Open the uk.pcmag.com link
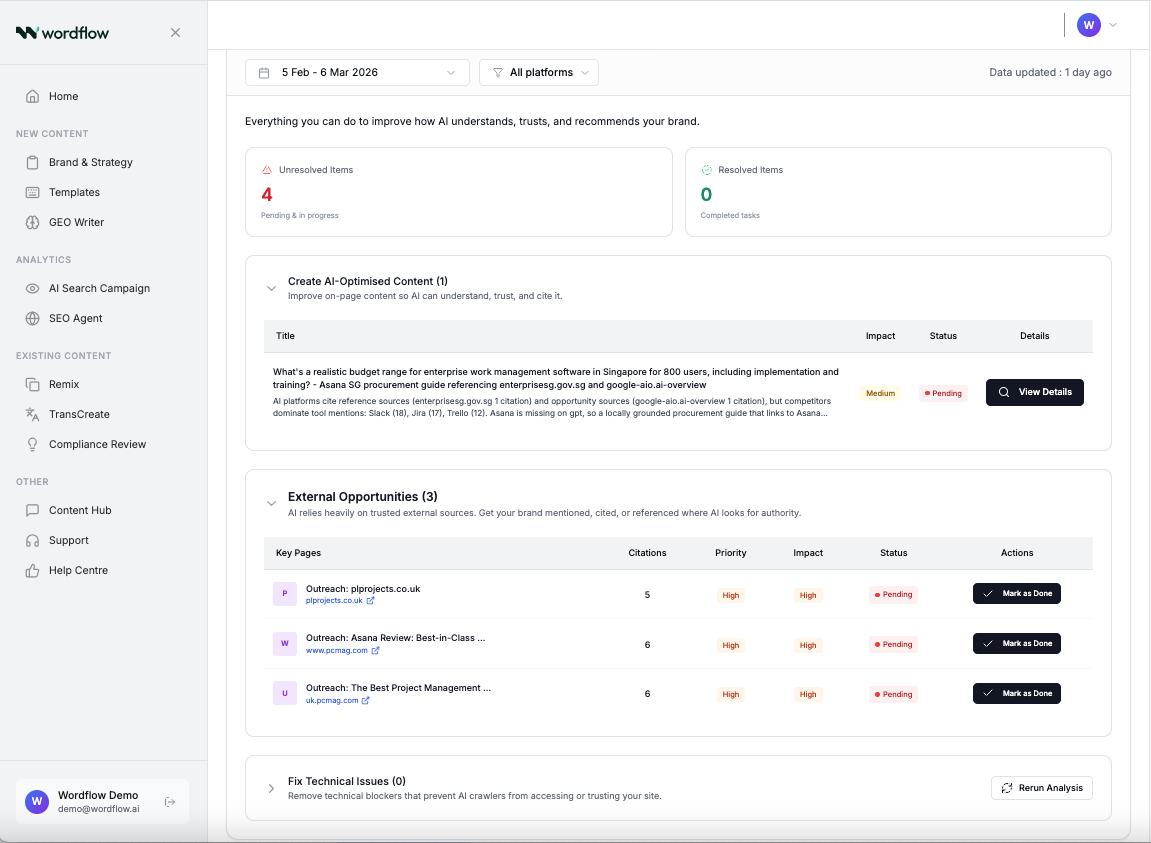This screenshot has width=1151, height=843. click(332, 701)
